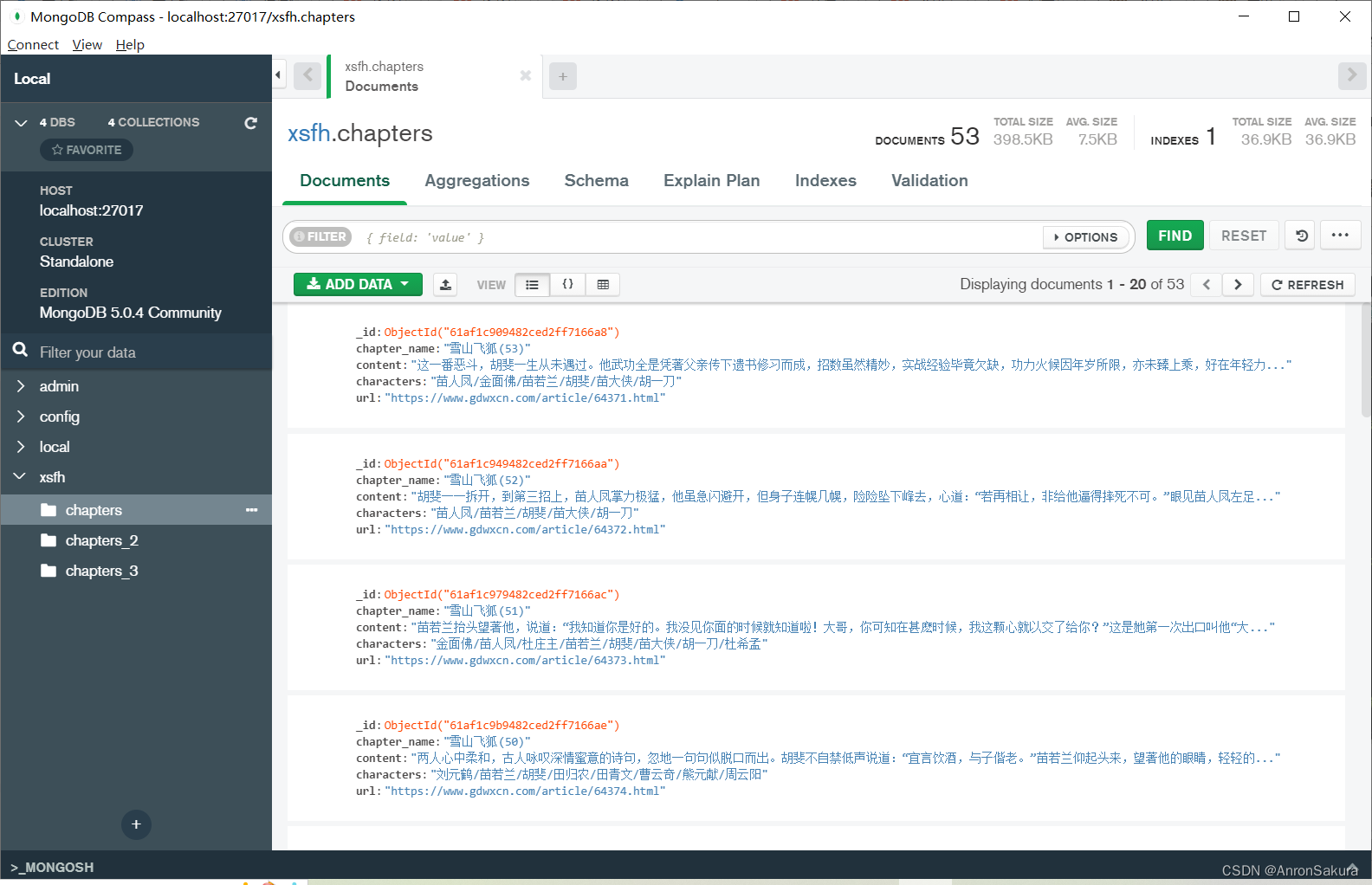Select the Documents tab
The height and width of the screenshot is (885, 1372).
point(345,181)
